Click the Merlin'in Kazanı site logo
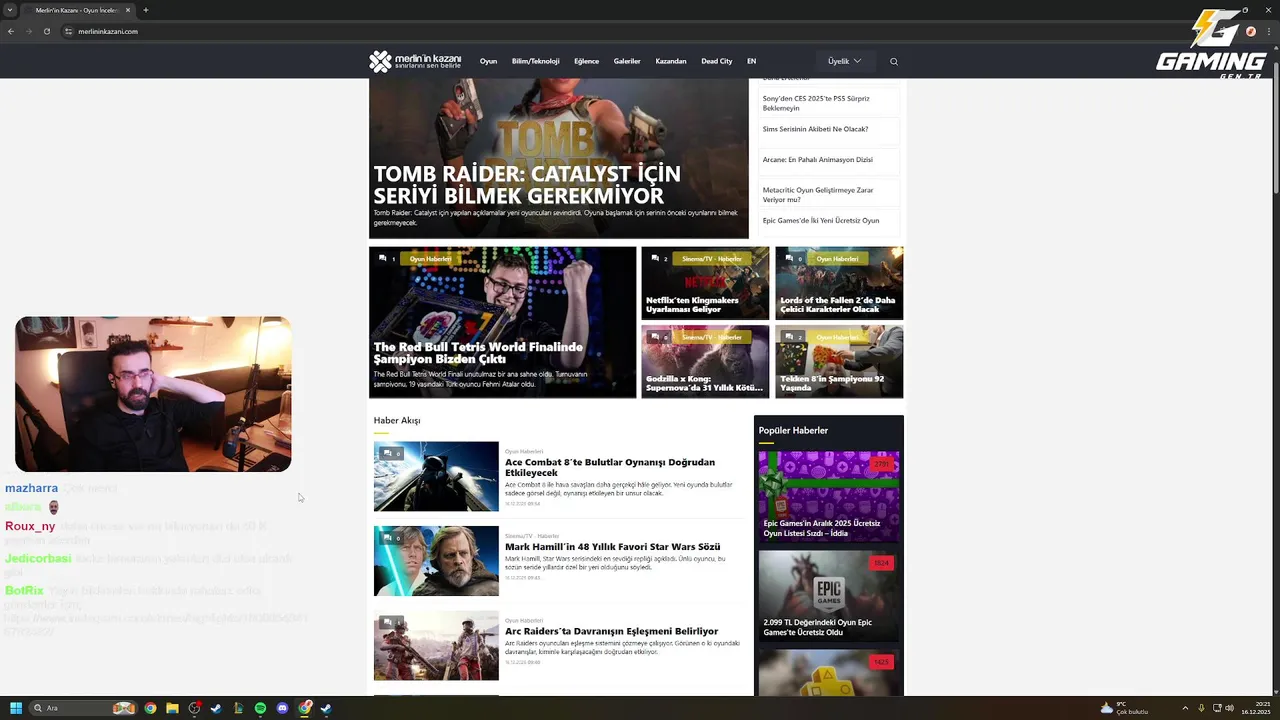 point(415,61)
